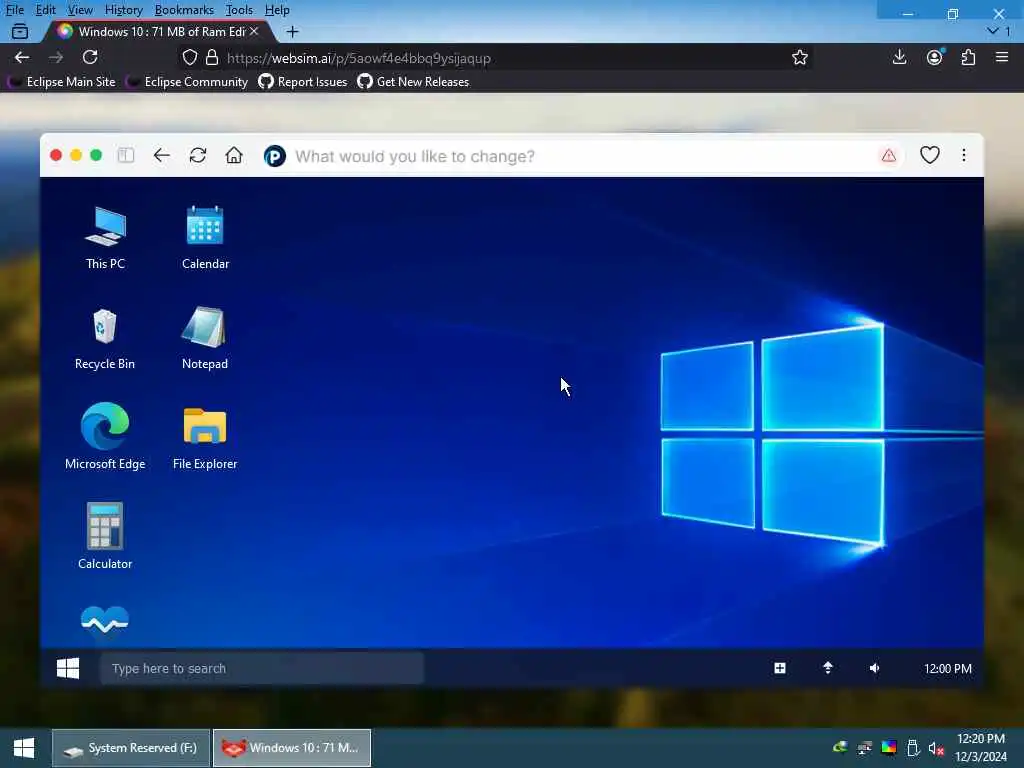Open the Recycle Bin icon
1024x768 pixels.
[x=104, y=338]
